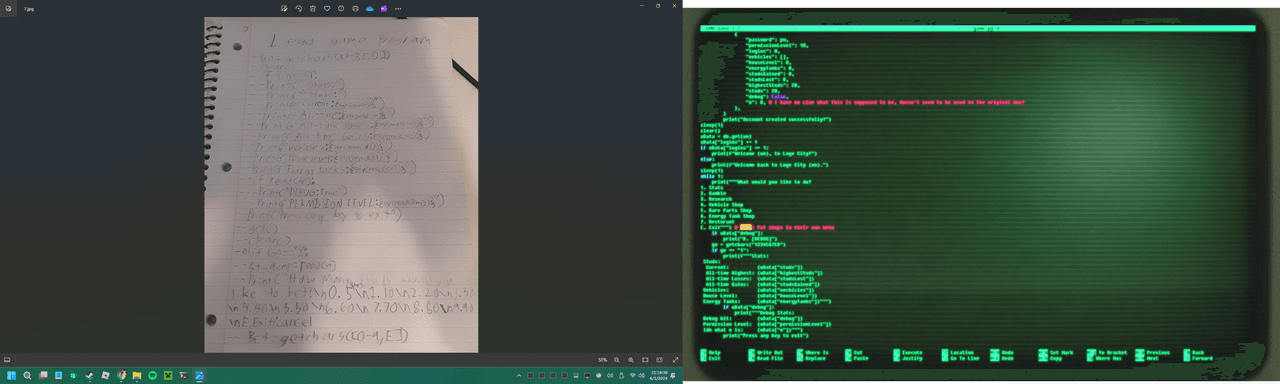The width and height of the screenshot is (1280, 384).
Task: Open the Windows Start menu
Action: click(12, 376)
